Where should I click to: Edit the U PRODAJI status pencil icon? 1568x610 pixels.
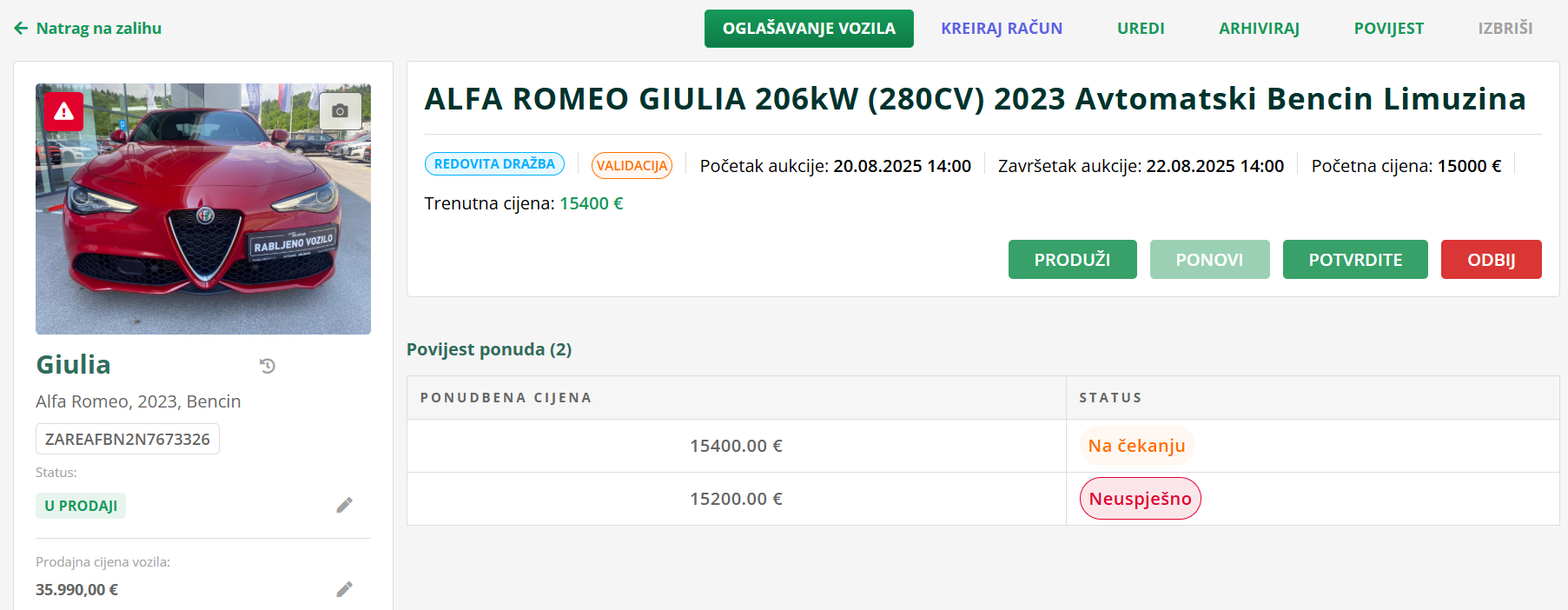[x=344, y=505]
